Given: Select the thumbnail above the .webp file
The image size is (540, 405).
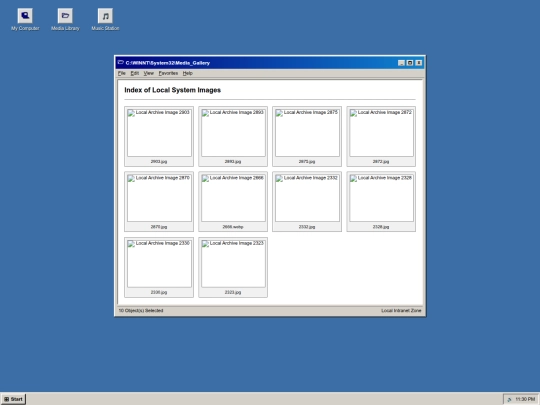Looking at the screenshot, I should tap(233, 198).
